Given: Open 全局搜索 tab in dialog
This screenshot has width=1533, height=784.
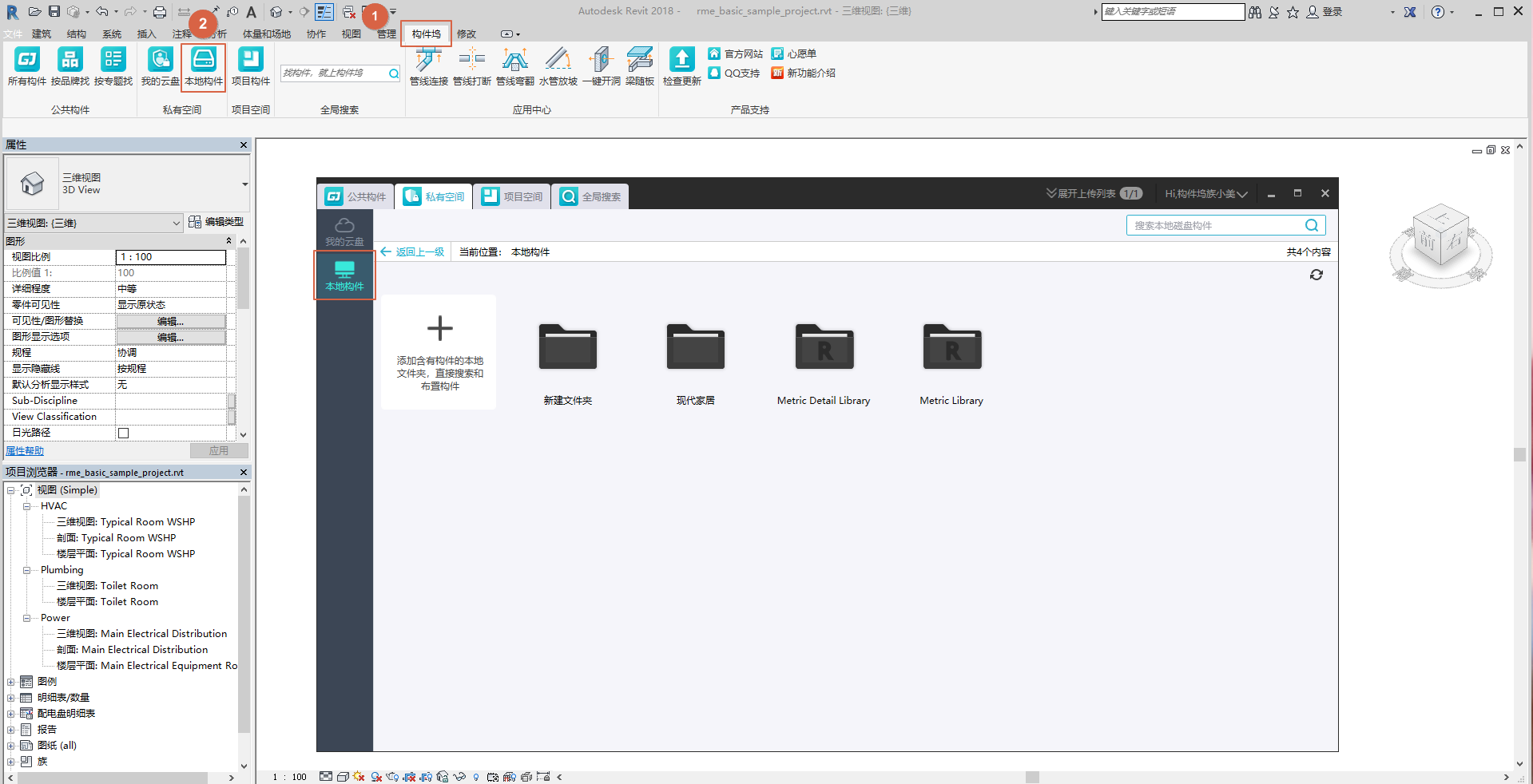Looking at the screenshot, I should (x=590, y=196).
